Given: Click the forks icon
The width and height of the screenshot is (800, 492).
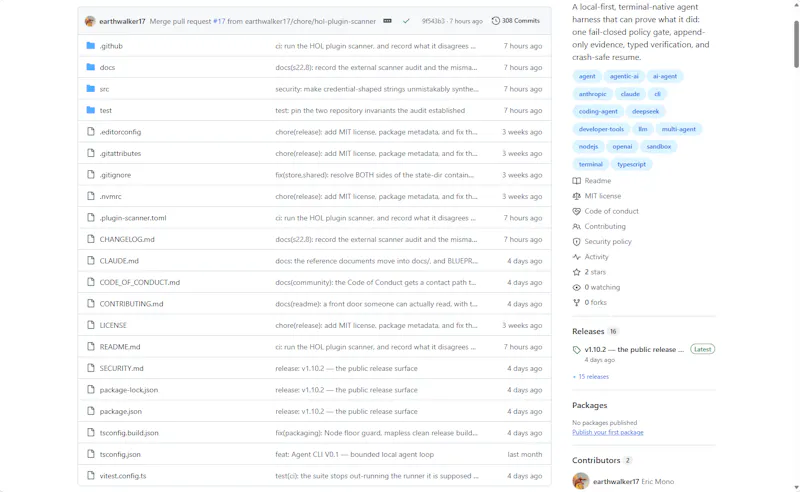Looking at the screenshot, I should 577,303.
